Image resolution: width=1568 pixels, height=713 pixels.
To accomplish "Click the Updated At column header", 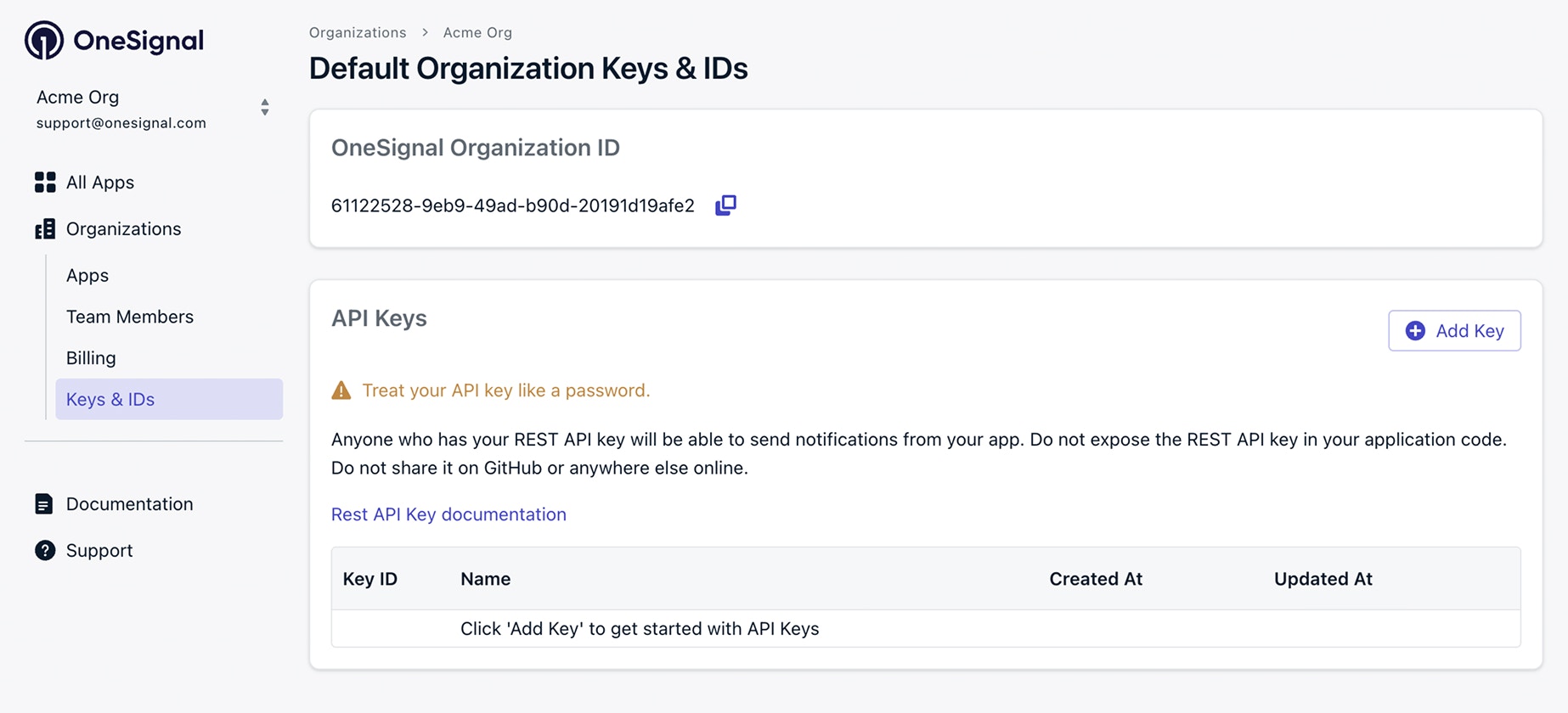I will click(1323, 579).
